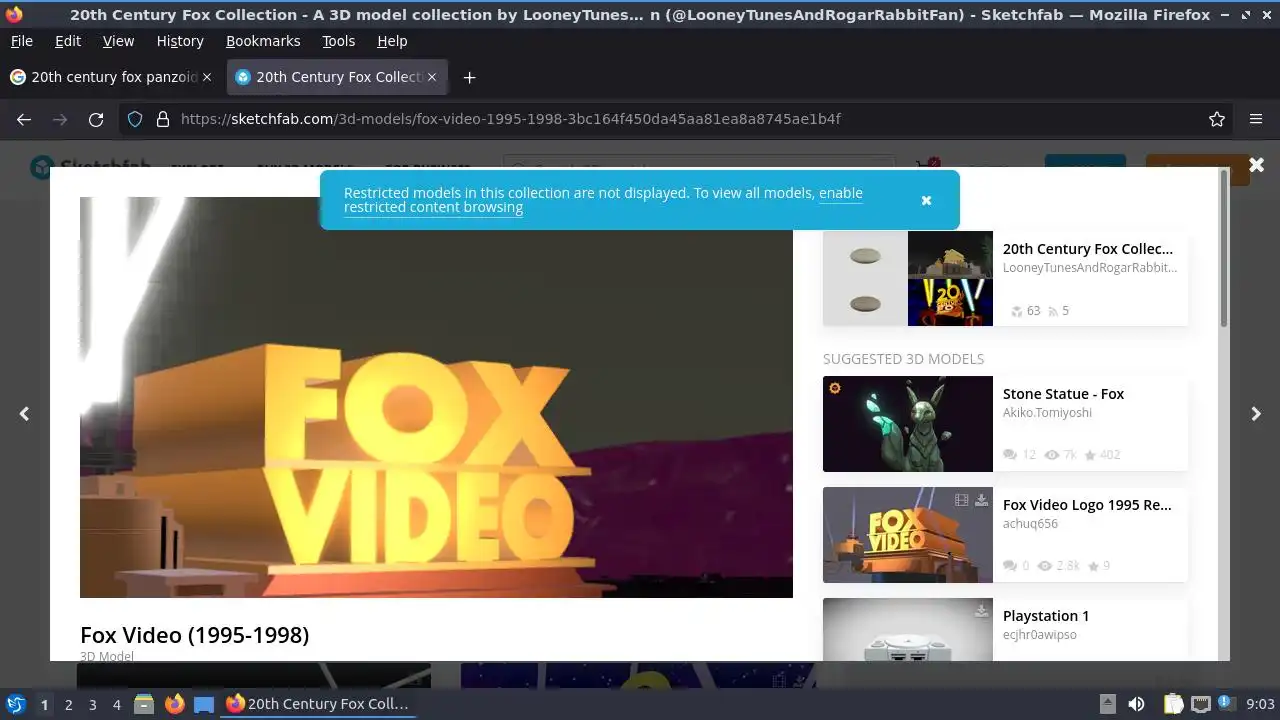Click the Firefox window taskbar entry
The height and width of the screenshot is (720, 1280).
[x=318, y=704]
